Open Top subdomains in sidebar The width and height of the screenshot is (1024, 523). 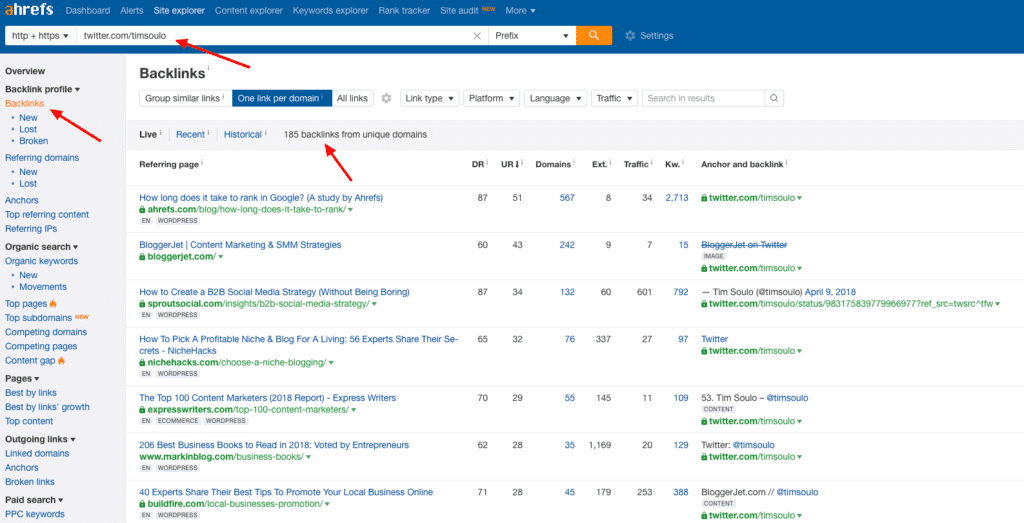(x=39, y=318)
